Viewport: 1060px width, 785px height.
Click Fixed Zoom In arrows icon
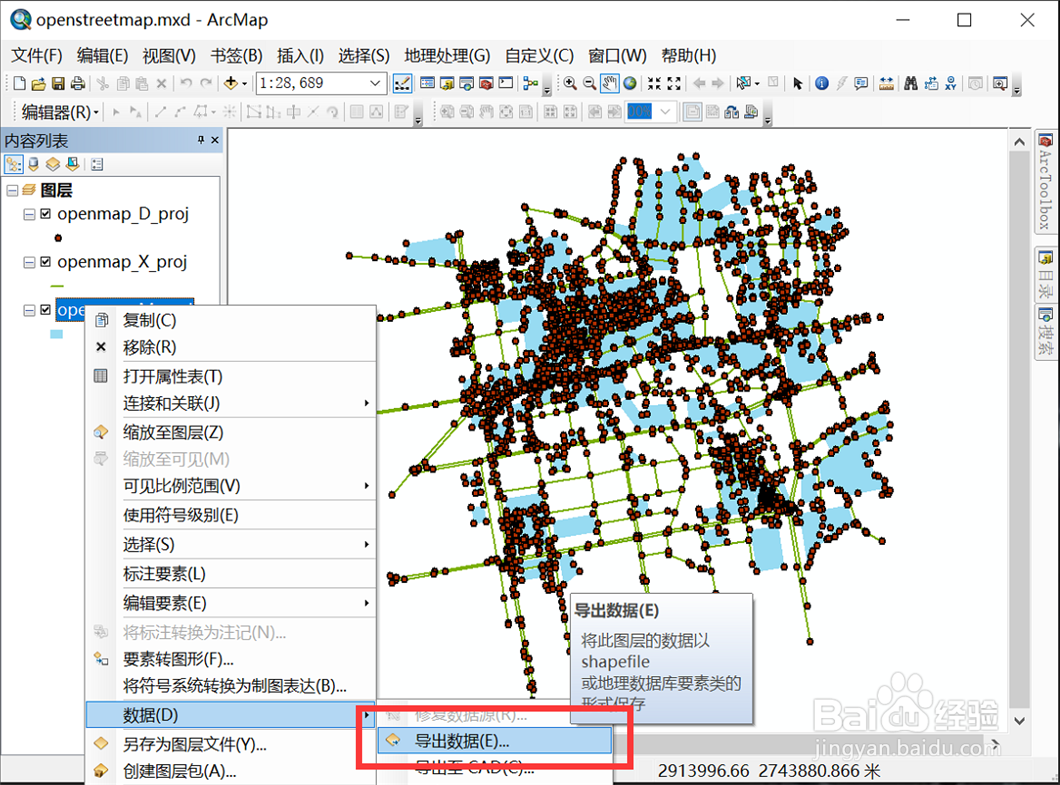click(654, 83)
